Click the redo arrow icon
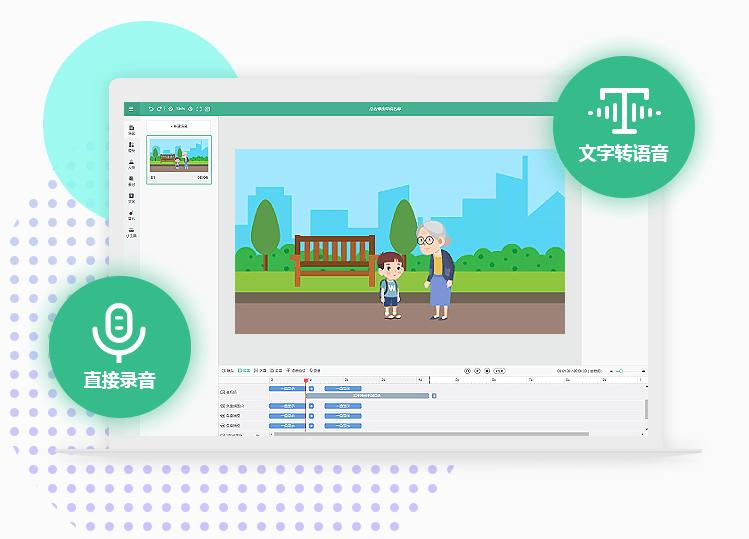Screen dimensions: 749x539 [x=159, y=108]
